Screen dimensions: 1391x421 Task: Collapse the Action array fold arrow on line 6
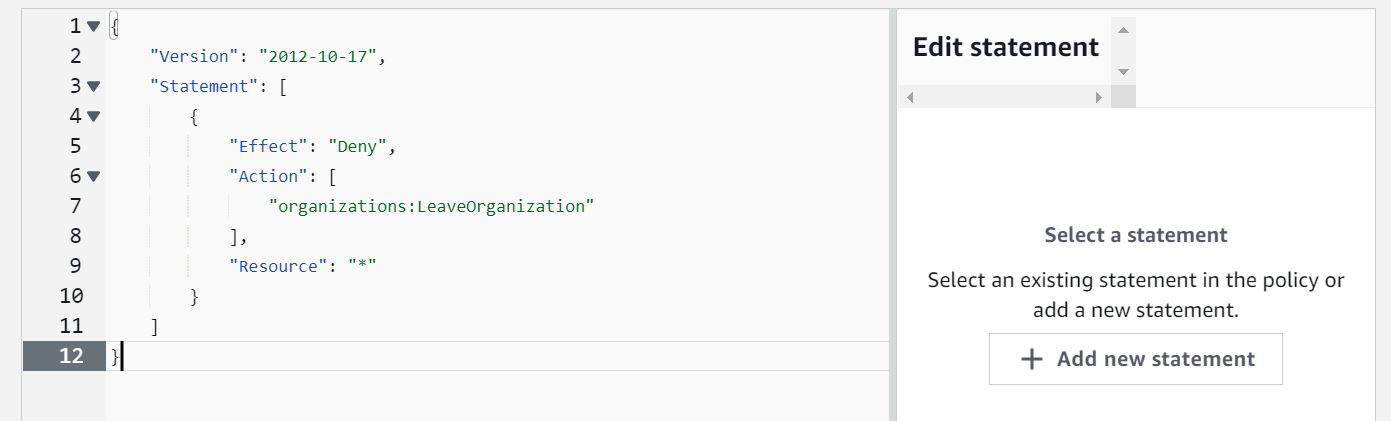tap(94, 176)
